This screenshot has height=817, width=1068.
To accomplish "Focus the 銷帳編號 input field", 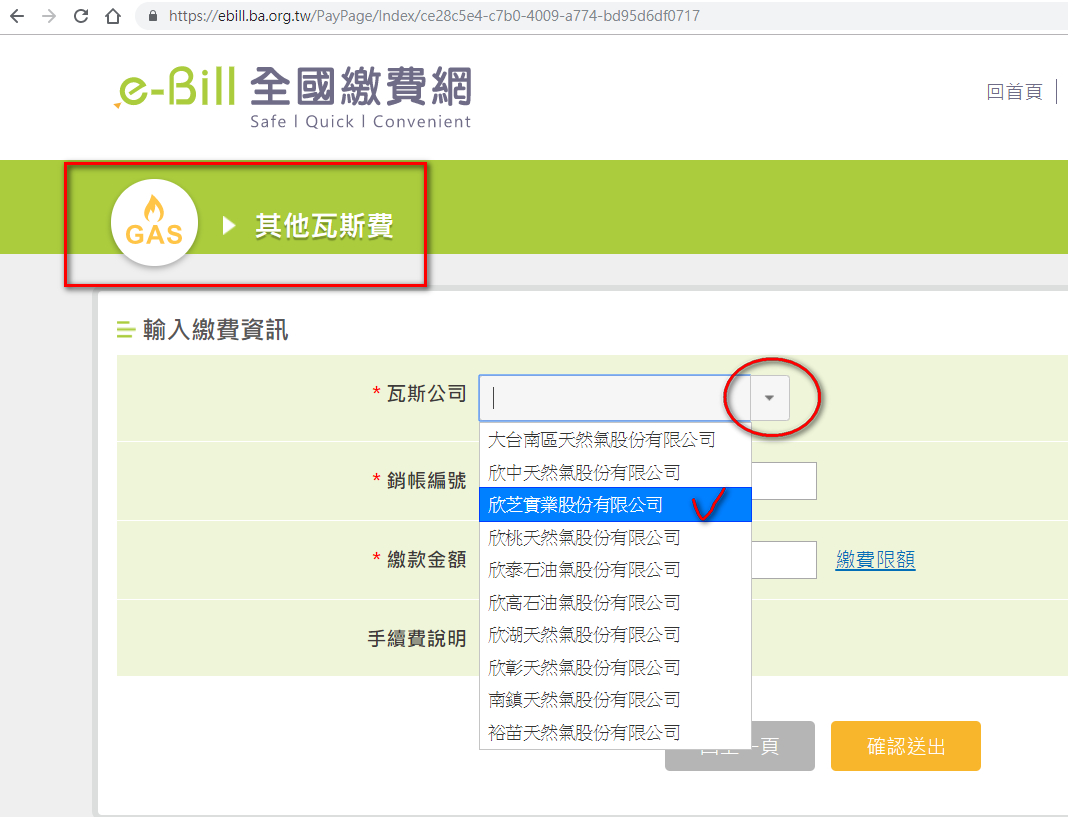I will point(784,481).
